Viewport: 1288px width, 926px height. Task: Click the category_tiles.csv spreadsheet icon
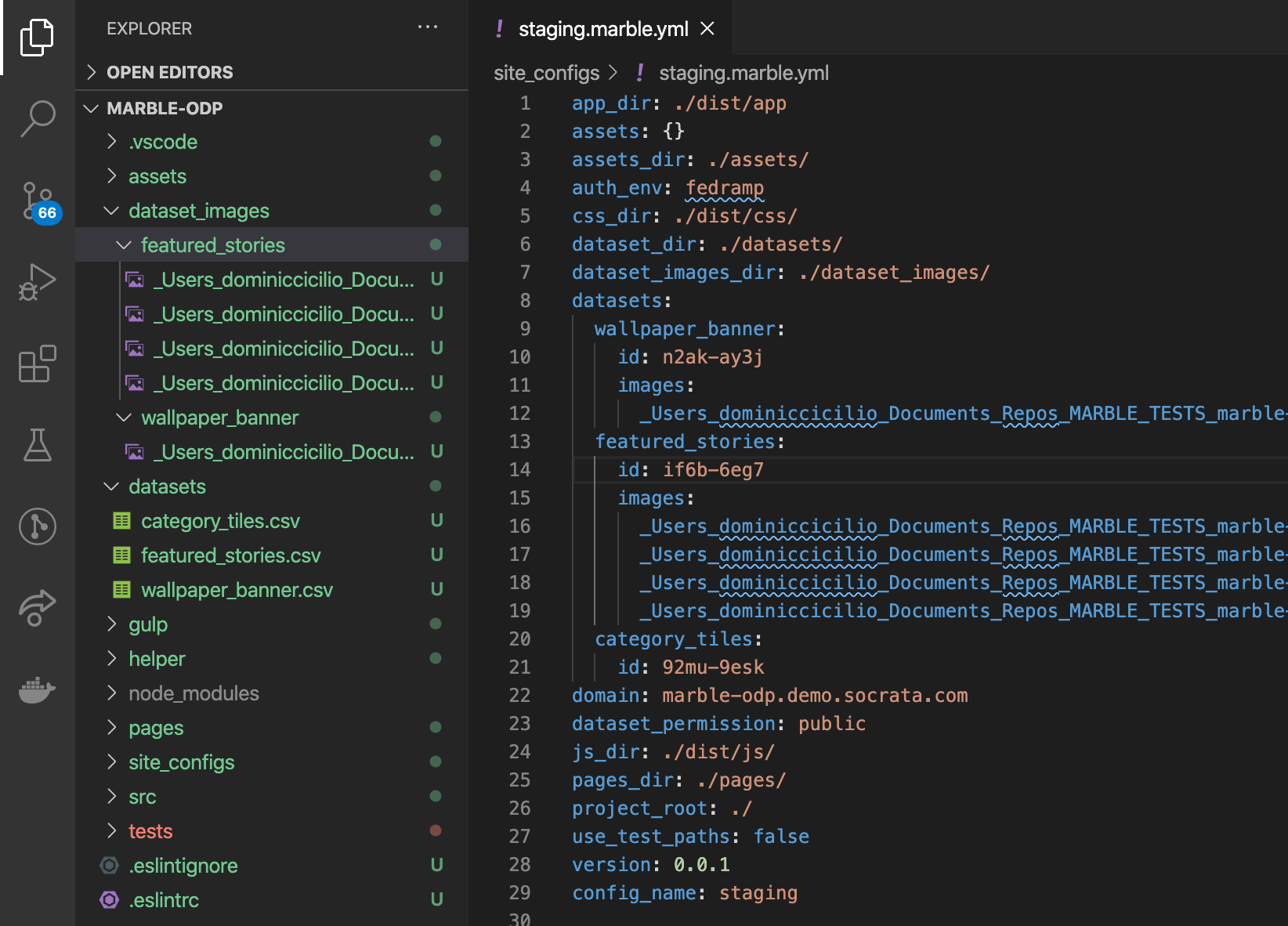coord(121,521)
